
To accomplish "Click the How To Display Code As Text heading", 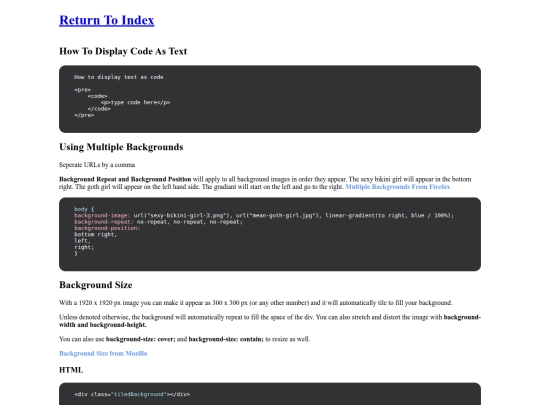I will [123, 51].
